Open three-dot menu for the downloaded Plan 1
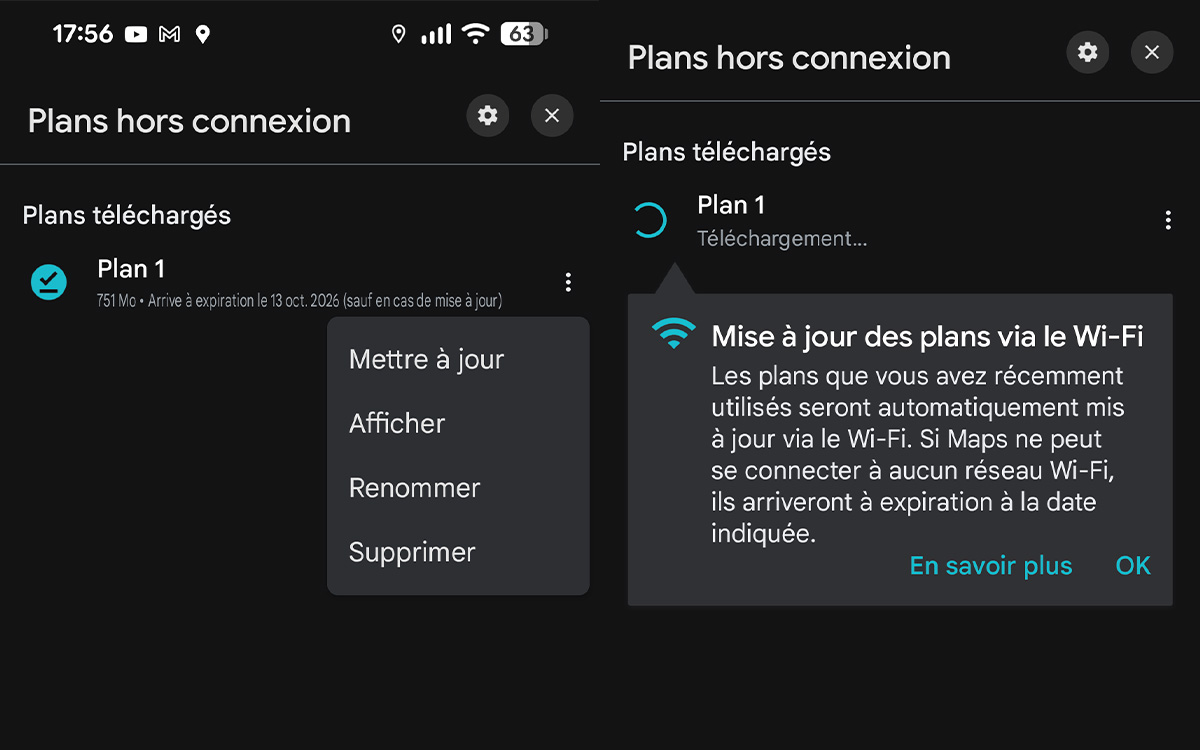1200x750 pixels. click(x=568, y=282)
